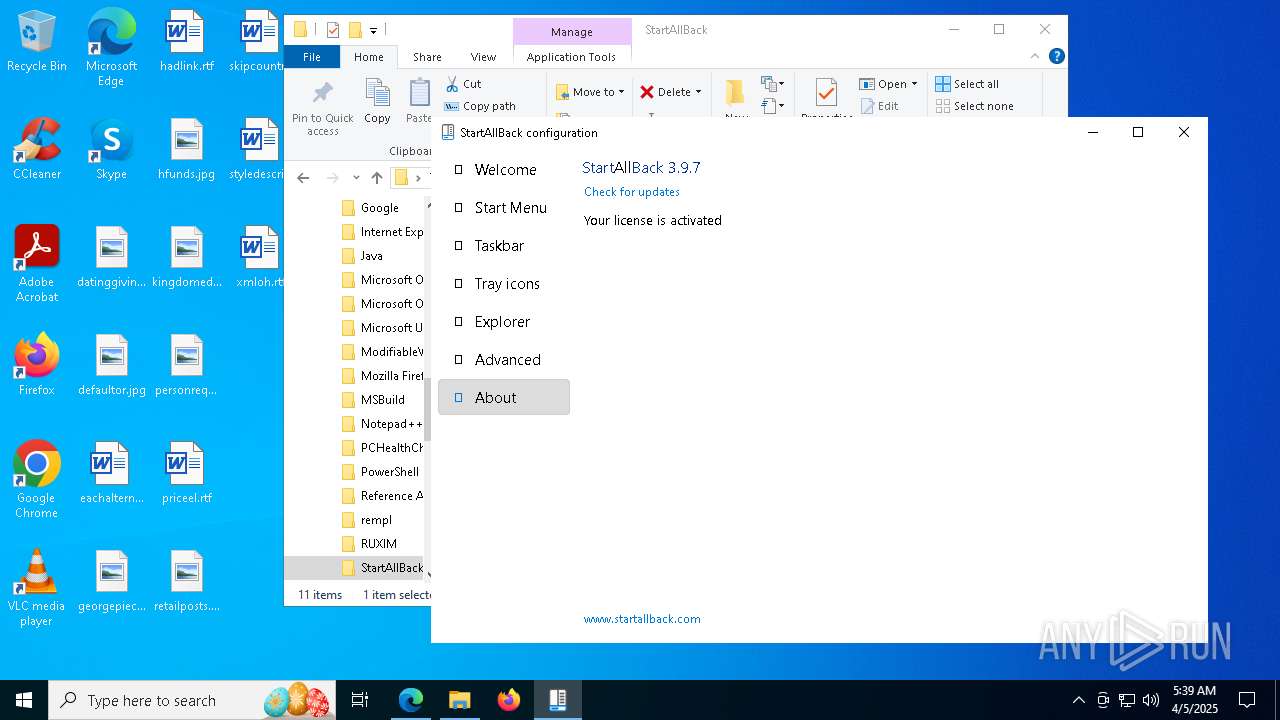Viewport: 1280px width, 720px height.
Task: Select the VLC media player icon
Action: pos(37,588)
